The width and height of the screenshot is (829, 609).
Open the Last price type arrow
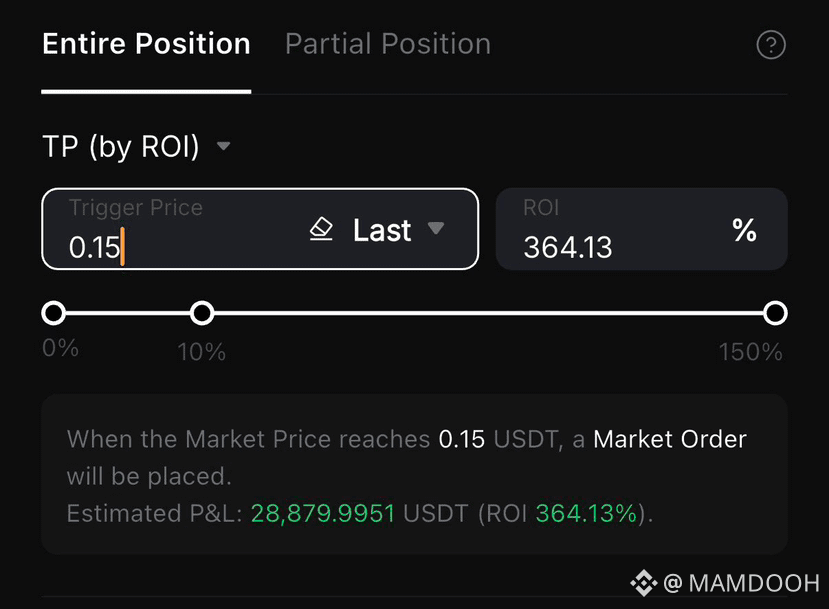(436, 228)
